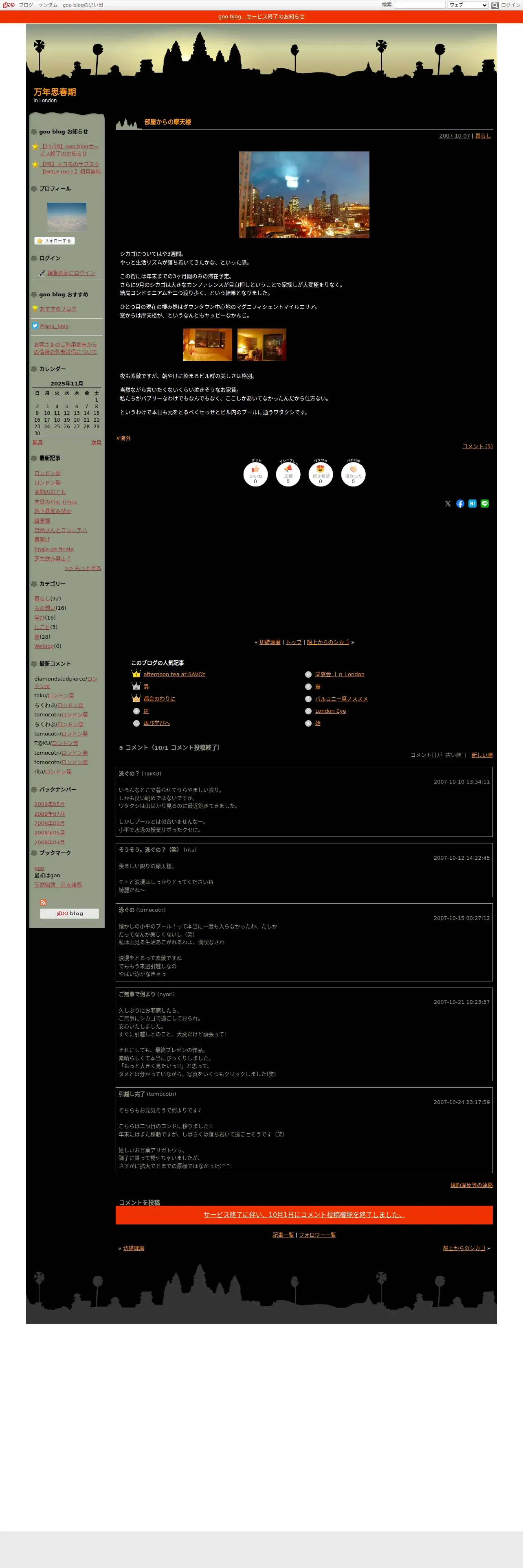Open the 天然偏救 日々雑感 bookmark
This screenshot has width=523, height=1568.
coord(58,885)
